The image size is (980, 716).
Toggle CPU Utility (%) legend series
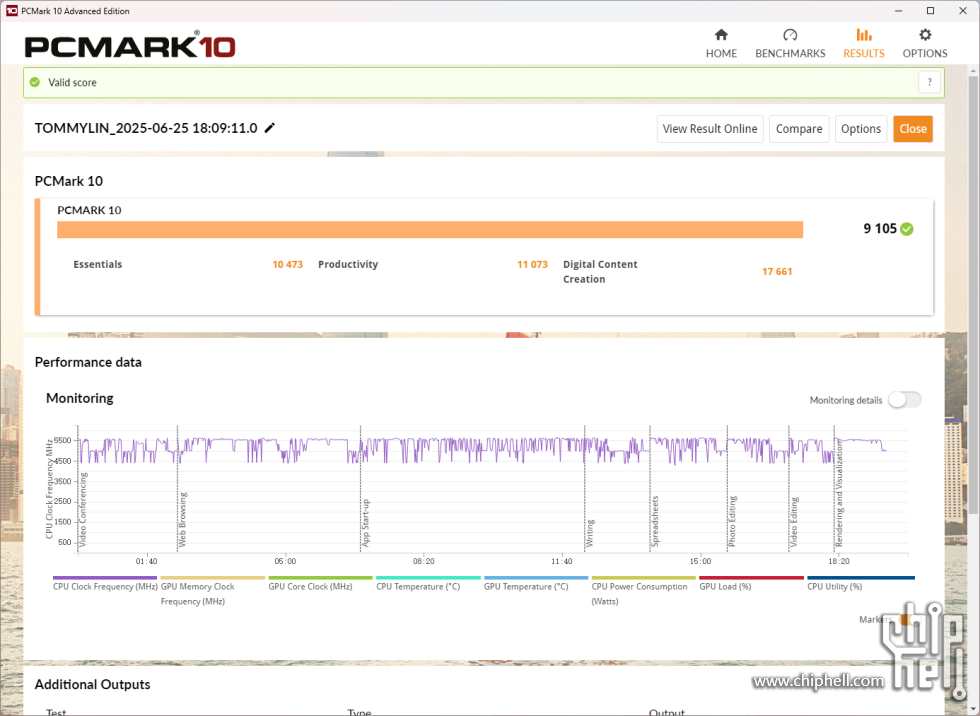[x=861, y=585]
